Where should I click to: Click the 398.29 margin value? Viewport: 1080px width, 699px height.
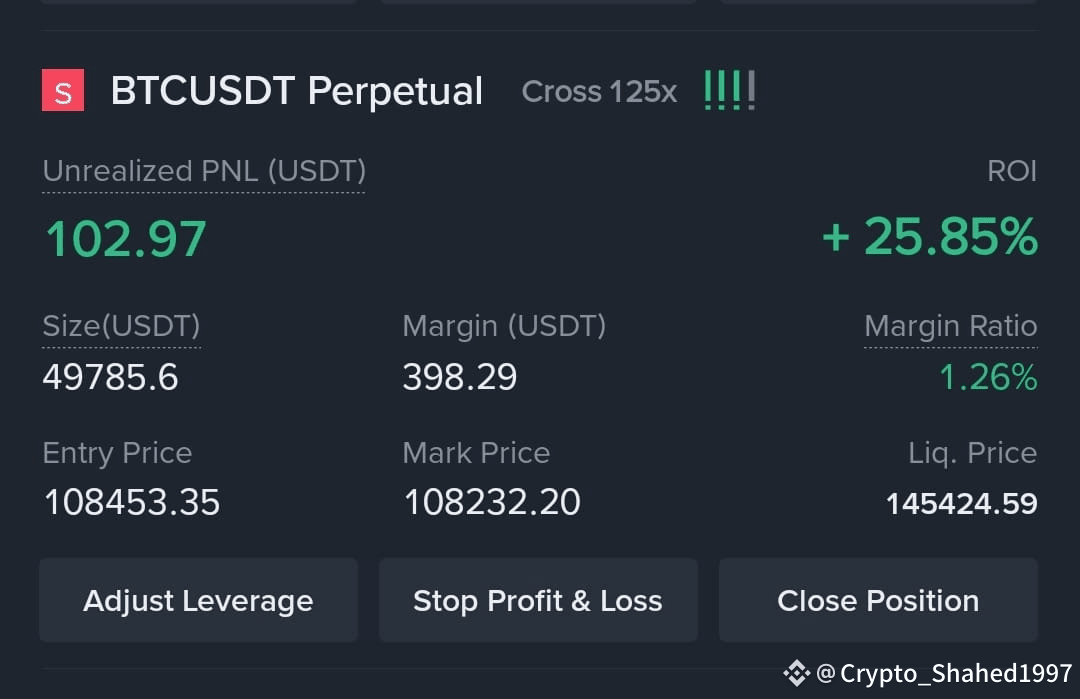[459, 377]
